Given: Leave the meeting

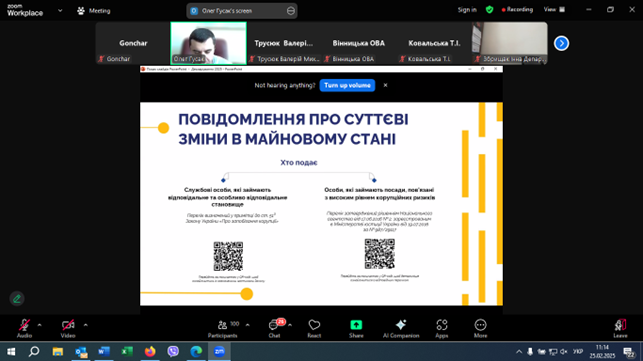Looking at the screenshot, I should (620, 328).
